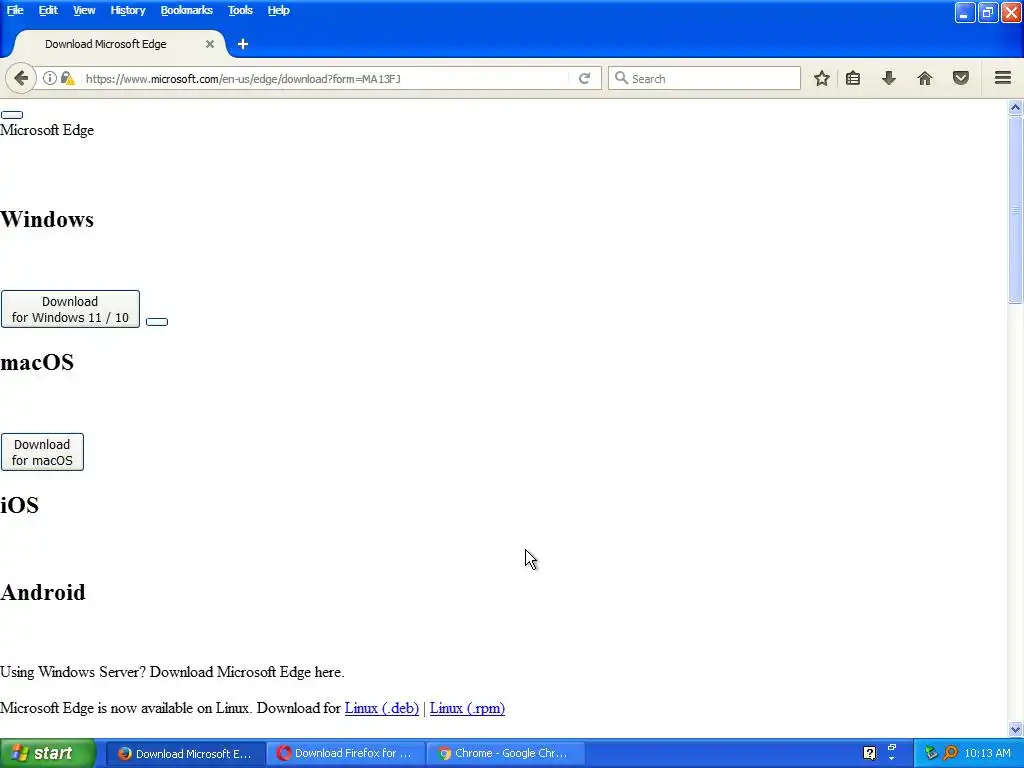Image resolution: width=1024 pixels, height=768 pixels.
Task: Click the macOS heading text
Action: click(37, 362)
